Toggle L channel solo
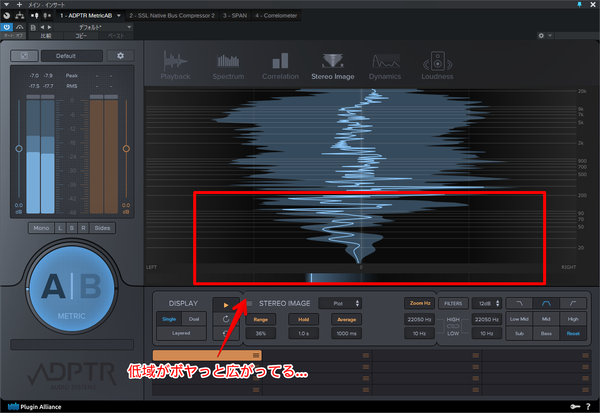The height and width of the screenshot is (413, 600). point(60,228)
